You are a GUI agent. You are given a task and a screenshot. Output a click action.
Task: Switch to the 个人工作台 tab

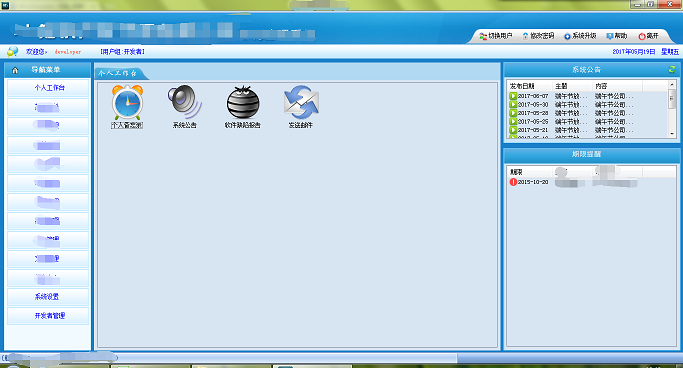(x=118, y=73)
